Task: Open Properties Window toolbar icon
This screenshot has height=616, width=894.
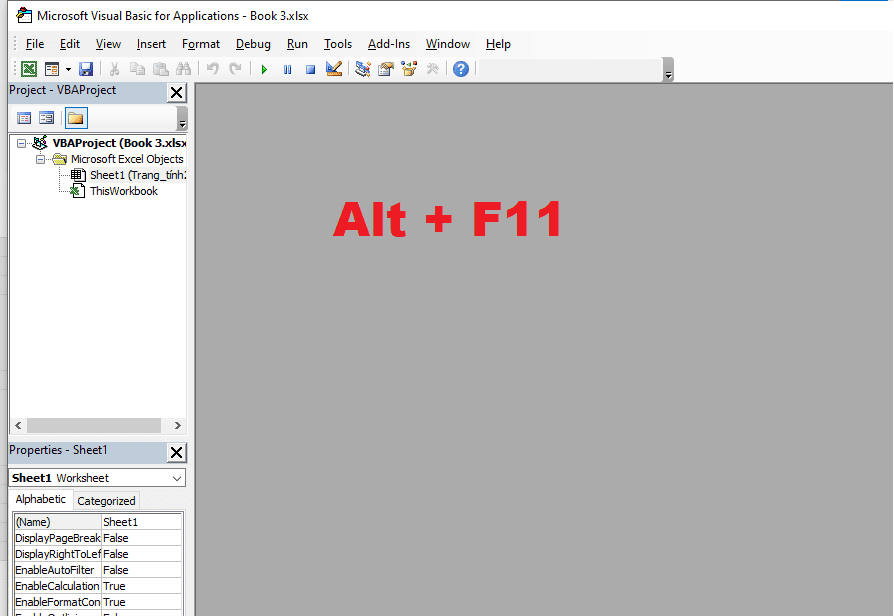Action: coord(386,69)
